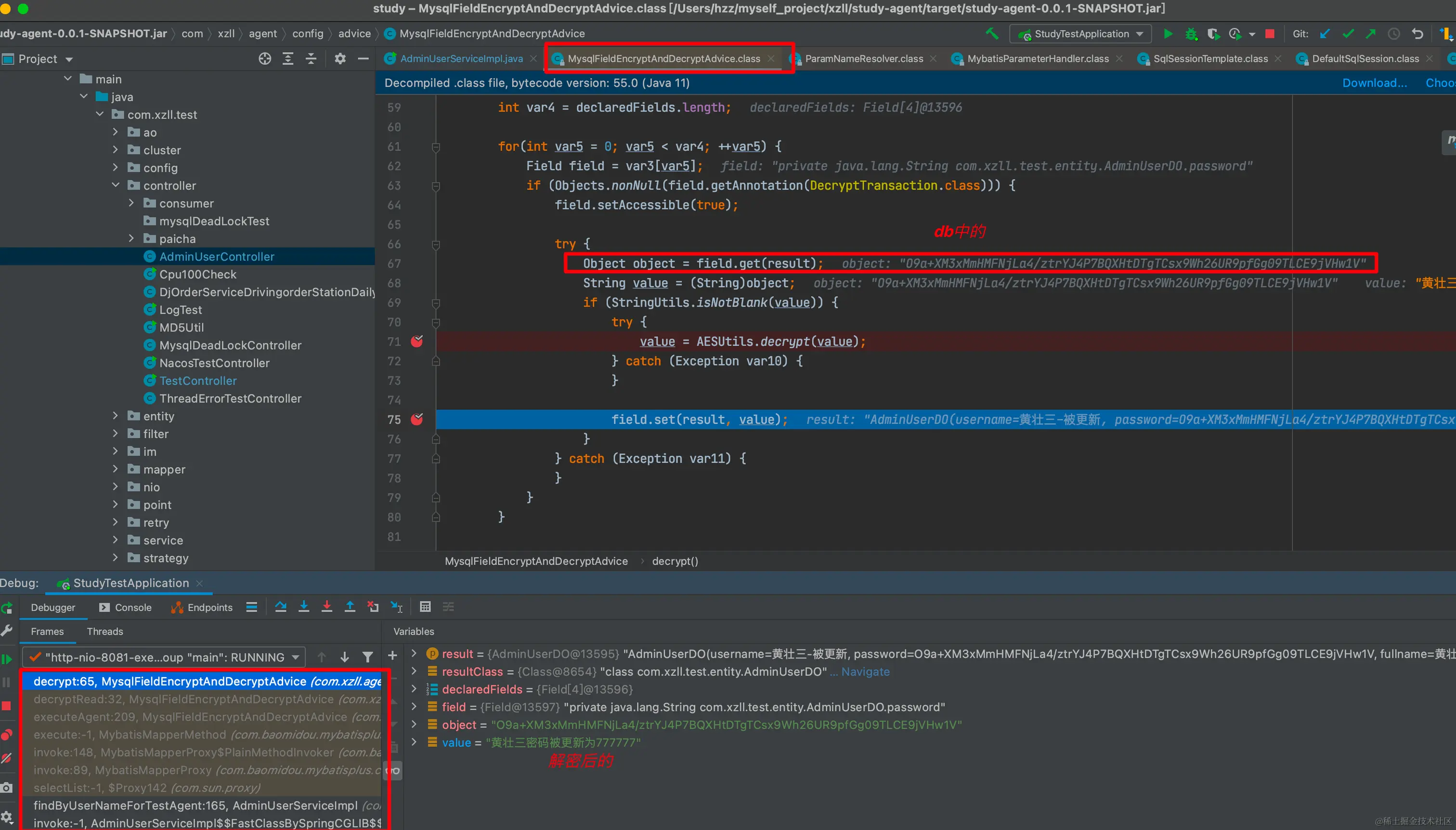The image size is (1456, 830).
Task: Expand the result variable node
Action: (414, 653)
